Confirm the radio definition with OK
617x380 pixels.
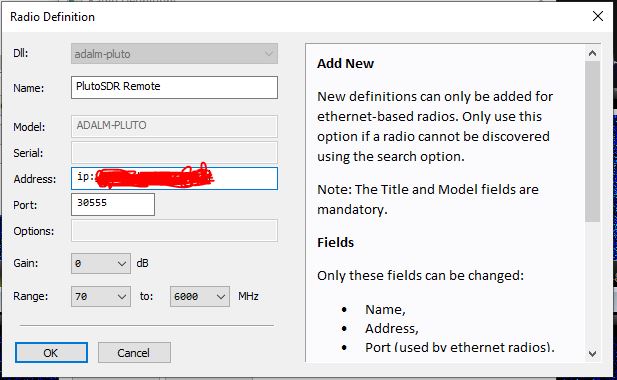pyautogui.click(x=51, y=352)
